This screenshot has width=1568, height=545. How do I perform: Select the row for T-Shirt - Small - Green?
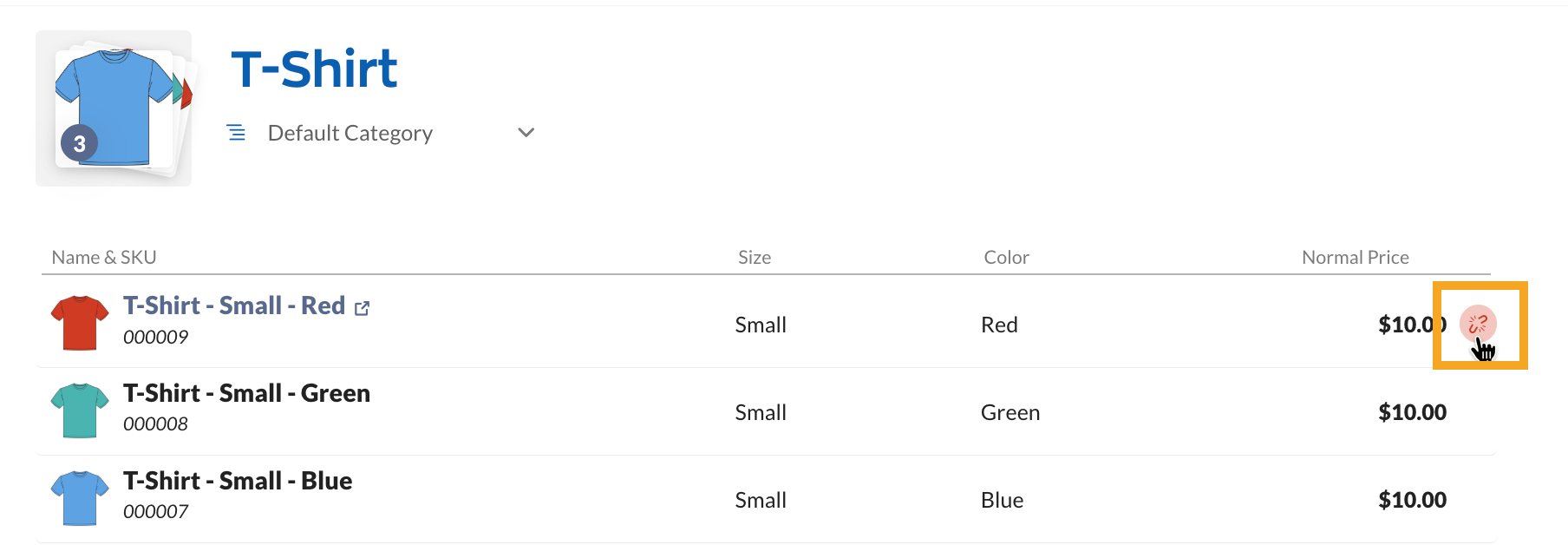tap(247, 393)
